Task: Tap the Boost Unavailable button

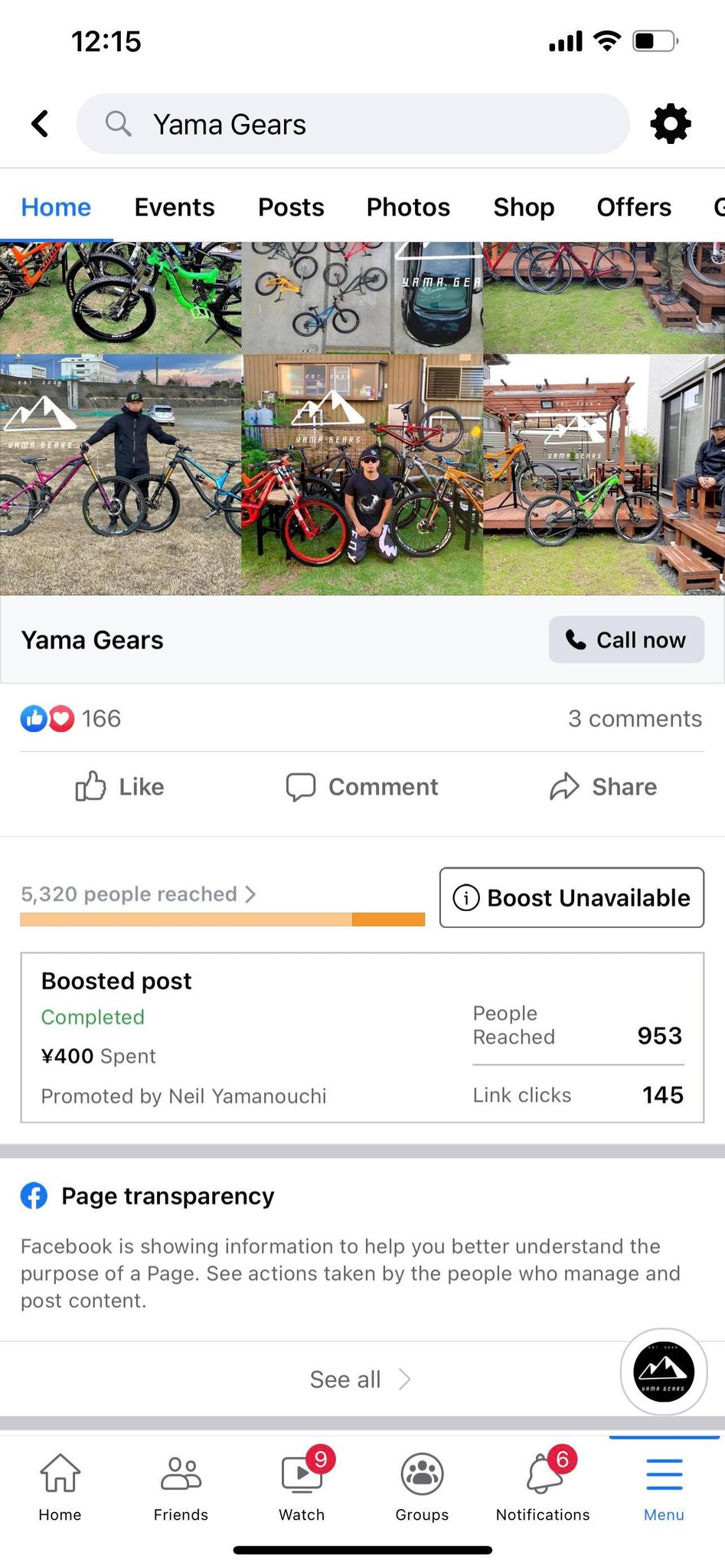Action: click(x=572, y=897)
